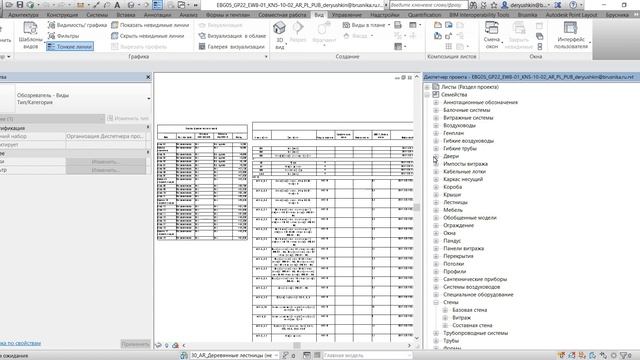Open the Совместная работа tab
The height and width of the screenshot is (360, 640).
point(282,15)
